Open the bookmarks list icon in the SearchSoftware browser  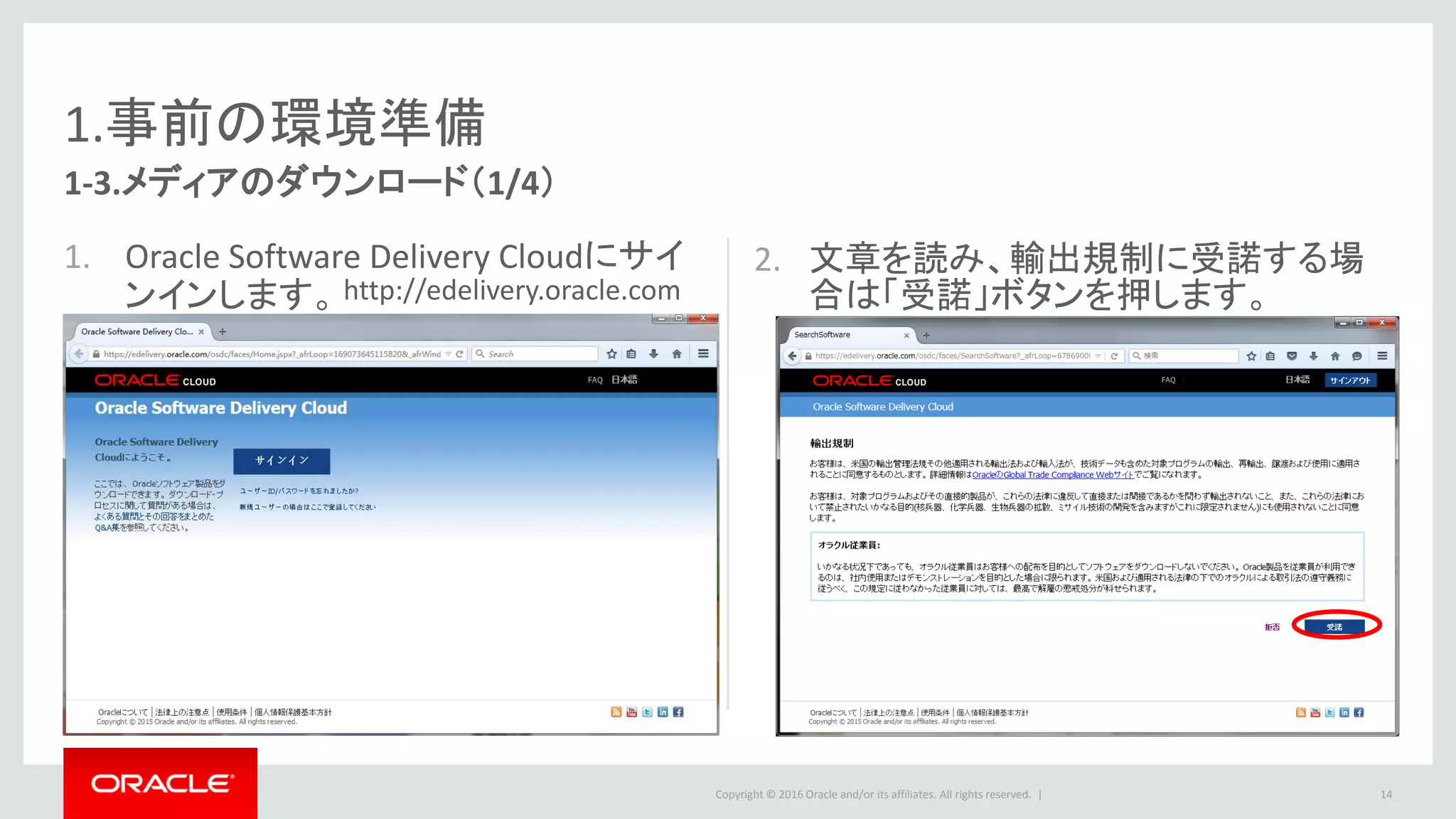click(1270, 355)
